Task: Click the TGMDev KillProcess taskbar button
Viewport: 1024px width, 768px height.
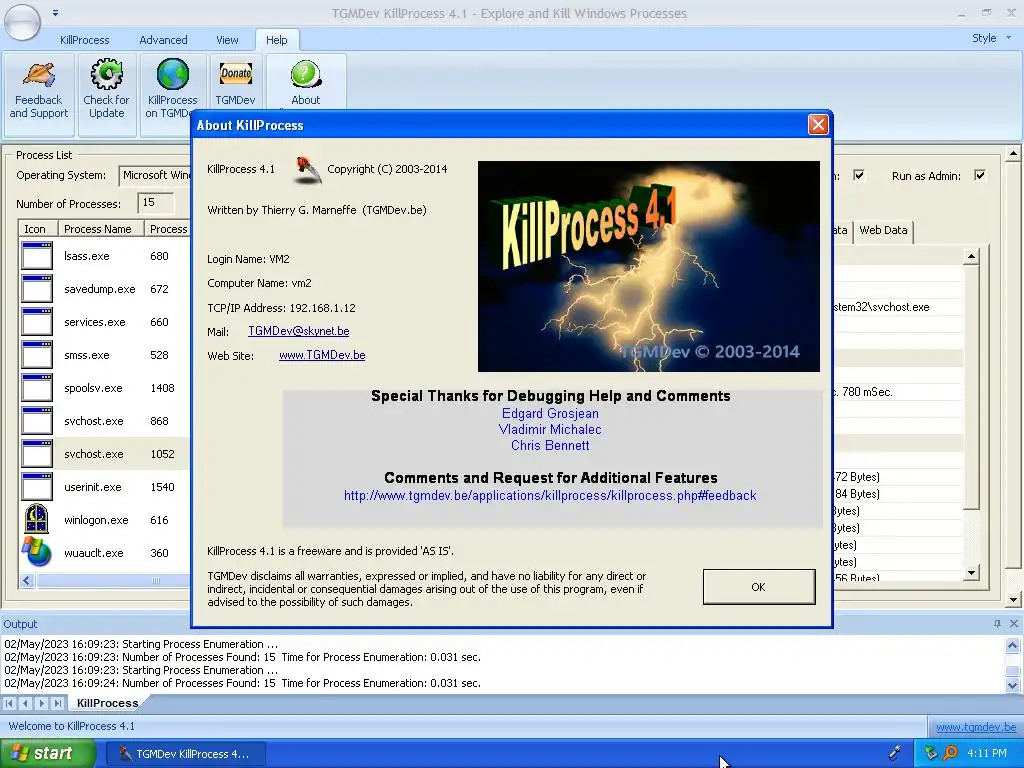Action: [x=184, y=754]
